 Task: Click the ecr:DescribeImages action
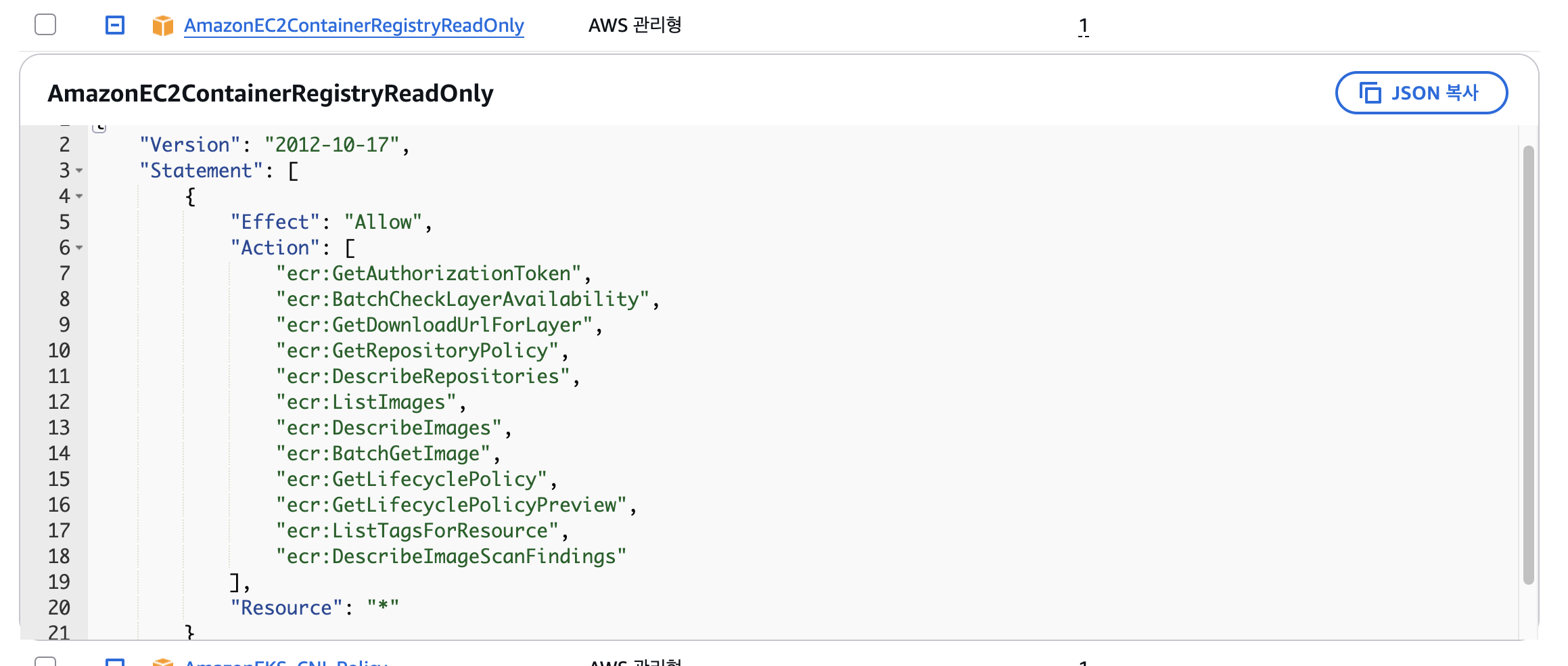click(389, 428)
